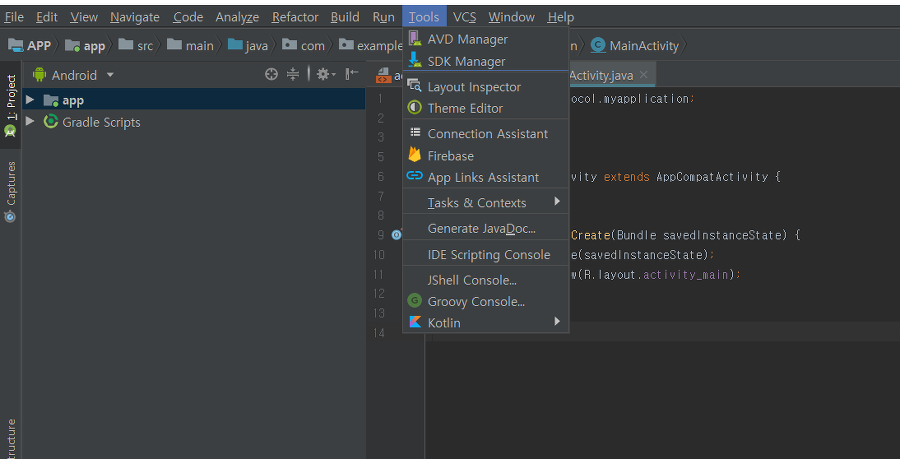Click the SDK Manager download icon
This screenshot has width=900, height=459.
pyautogui.click(x=414, y=60)
